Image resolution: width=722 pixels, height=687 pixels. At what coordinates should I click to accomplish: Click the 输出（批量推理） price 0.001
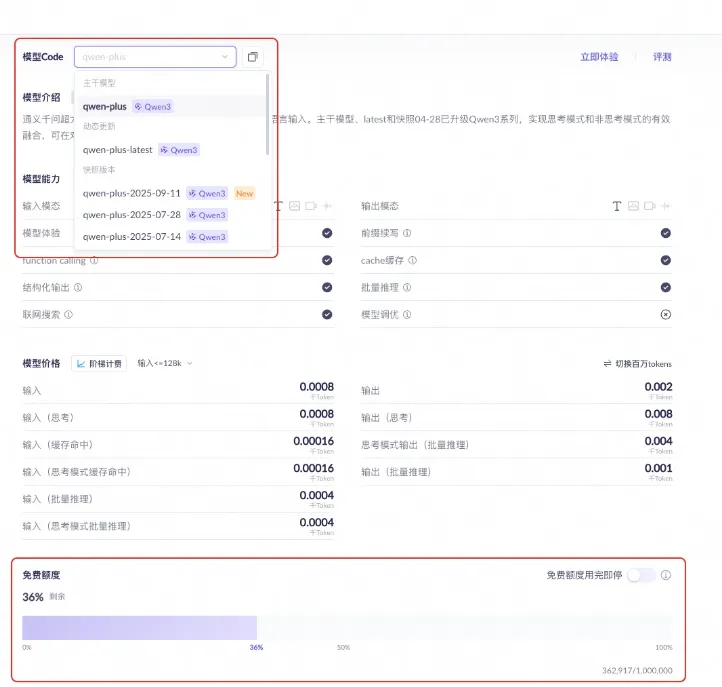point(658,468)
